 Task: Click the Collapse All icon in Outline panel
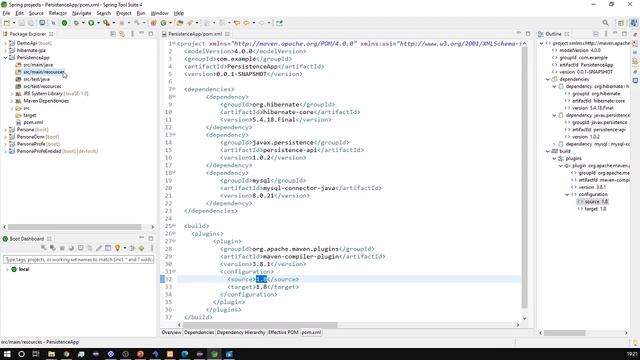point(596,34)
